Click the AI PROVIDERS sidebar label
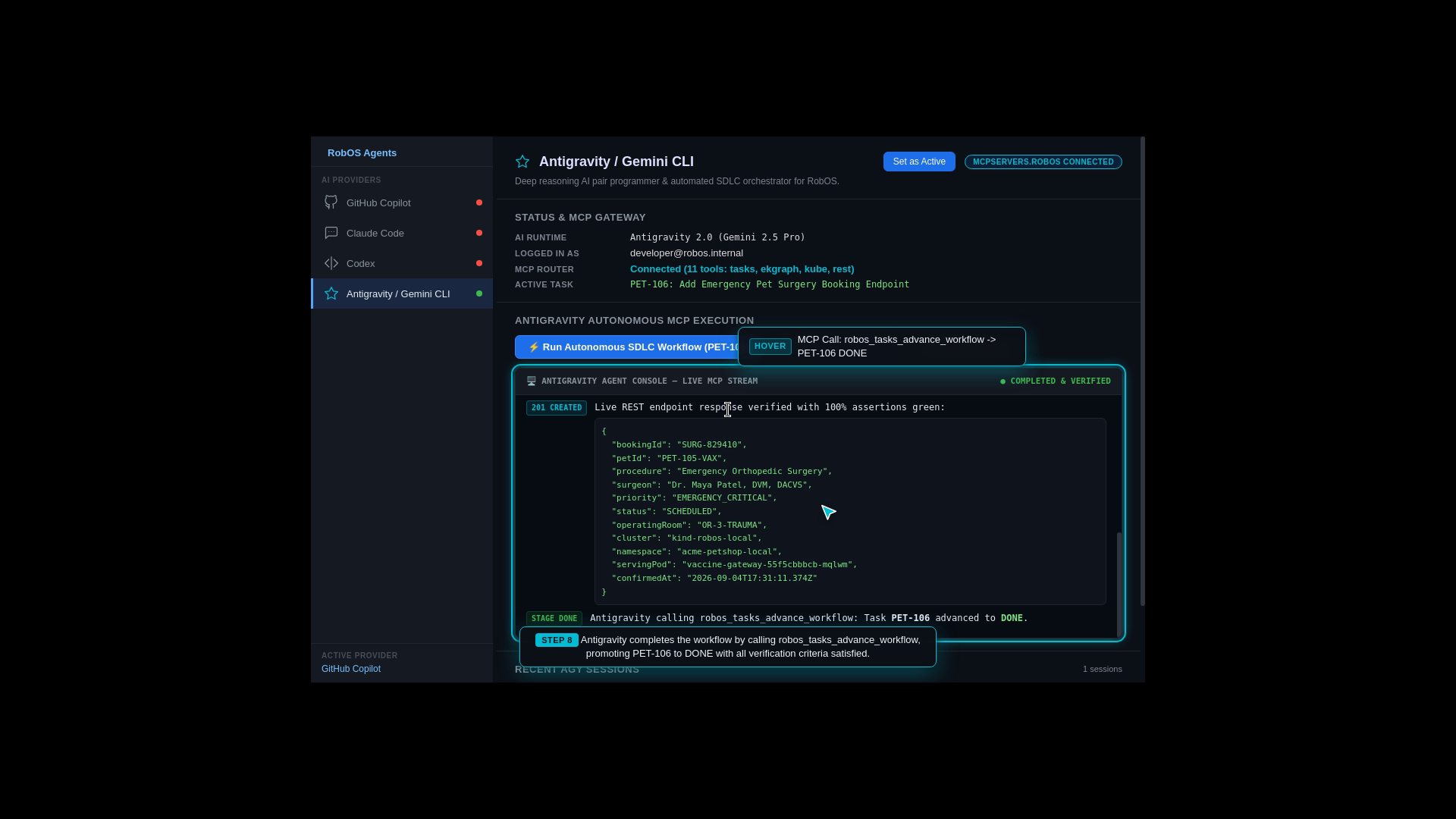The width and height of the screenshot is (1456, 819). pos(351,180)
